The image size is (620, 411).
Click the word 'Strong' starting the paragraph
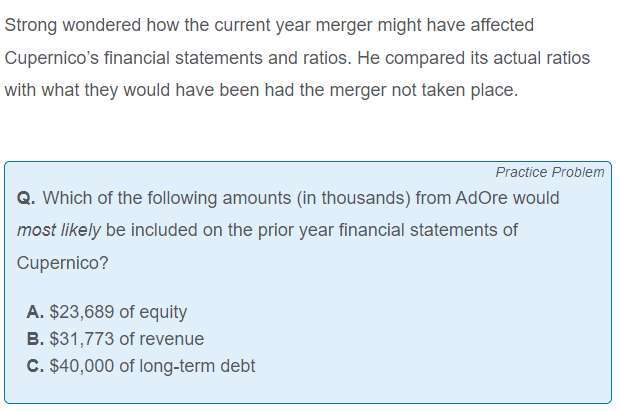point(31,25)
